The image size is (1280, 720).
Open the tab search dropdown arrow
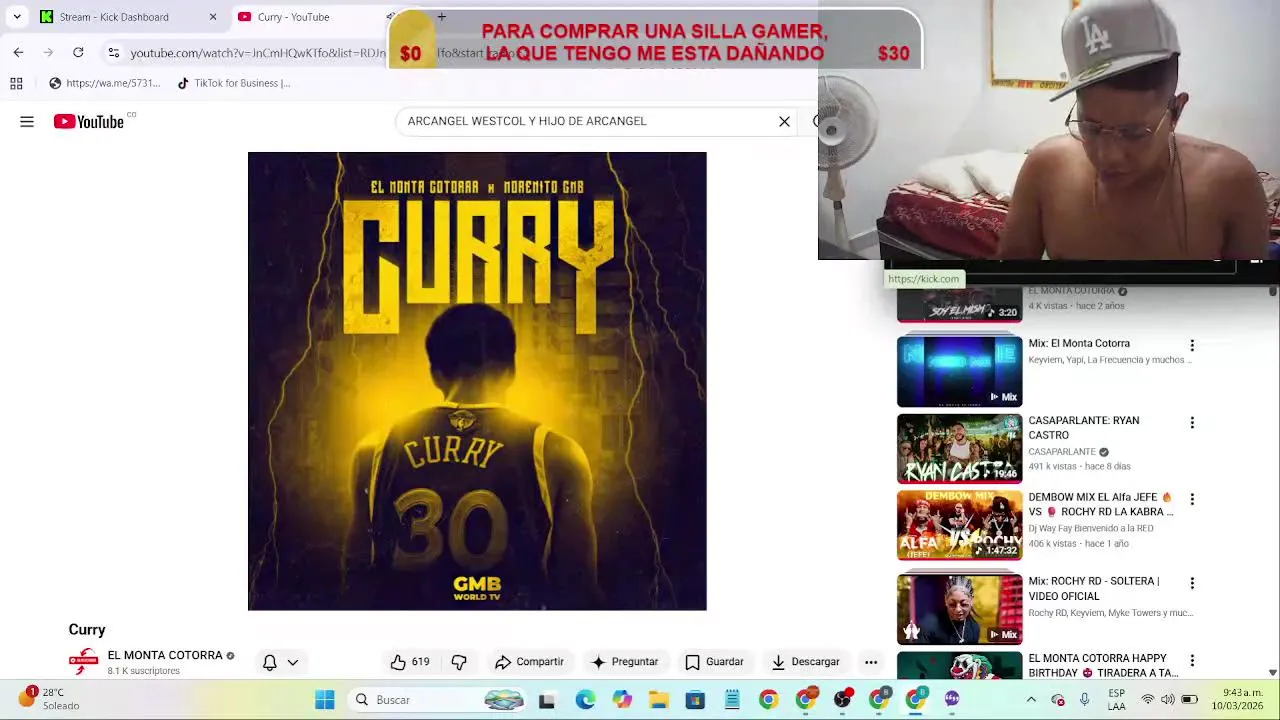click(16, 17)
